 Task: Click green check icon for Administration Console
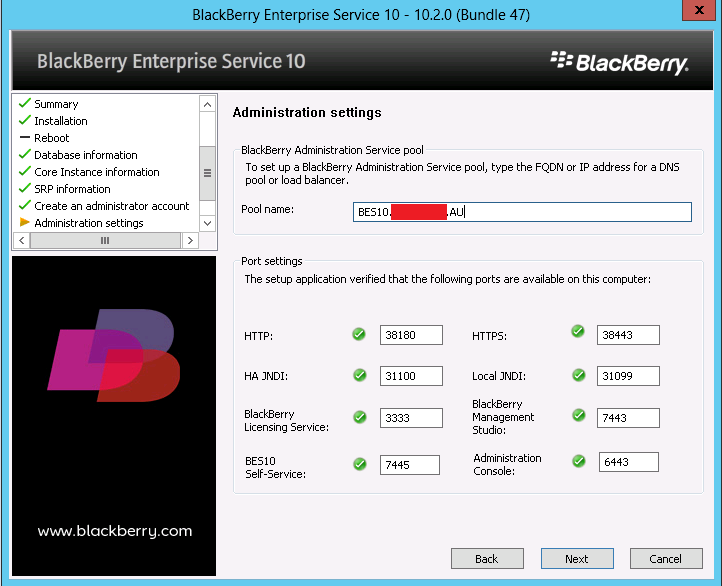(579, 461)
